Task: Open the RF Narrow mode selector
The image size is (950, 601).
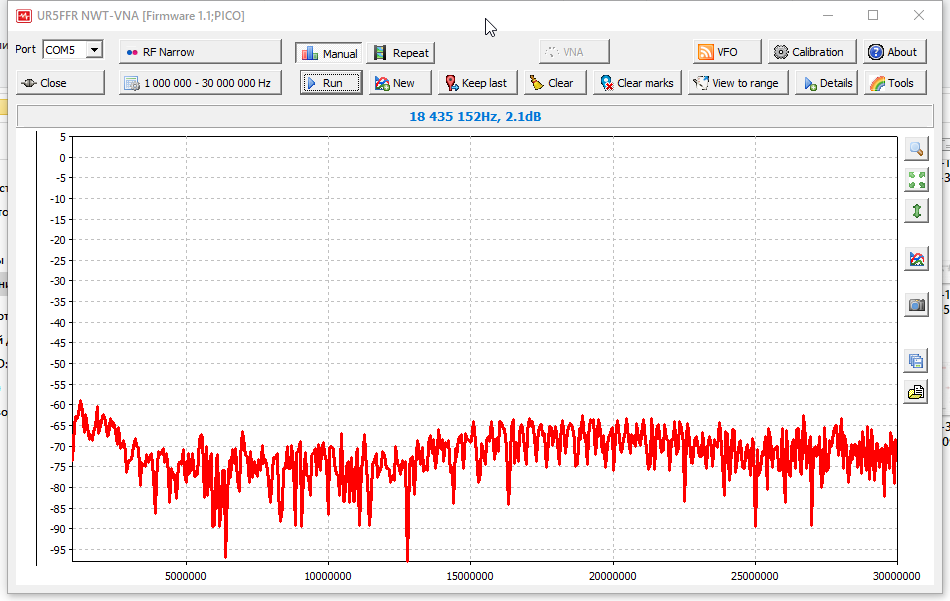Action: click(x=200, y=52)
